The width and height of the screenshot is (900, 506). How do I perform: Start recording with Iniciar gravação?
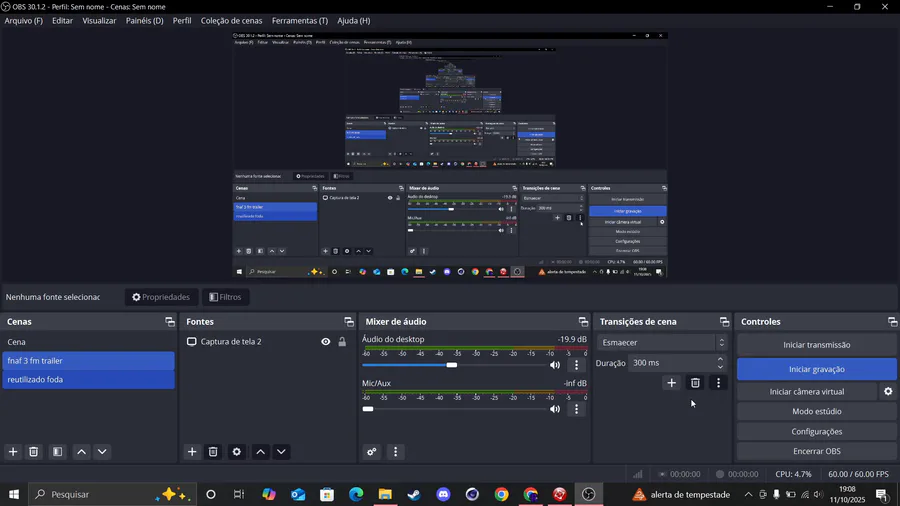(x=817, y=369)
